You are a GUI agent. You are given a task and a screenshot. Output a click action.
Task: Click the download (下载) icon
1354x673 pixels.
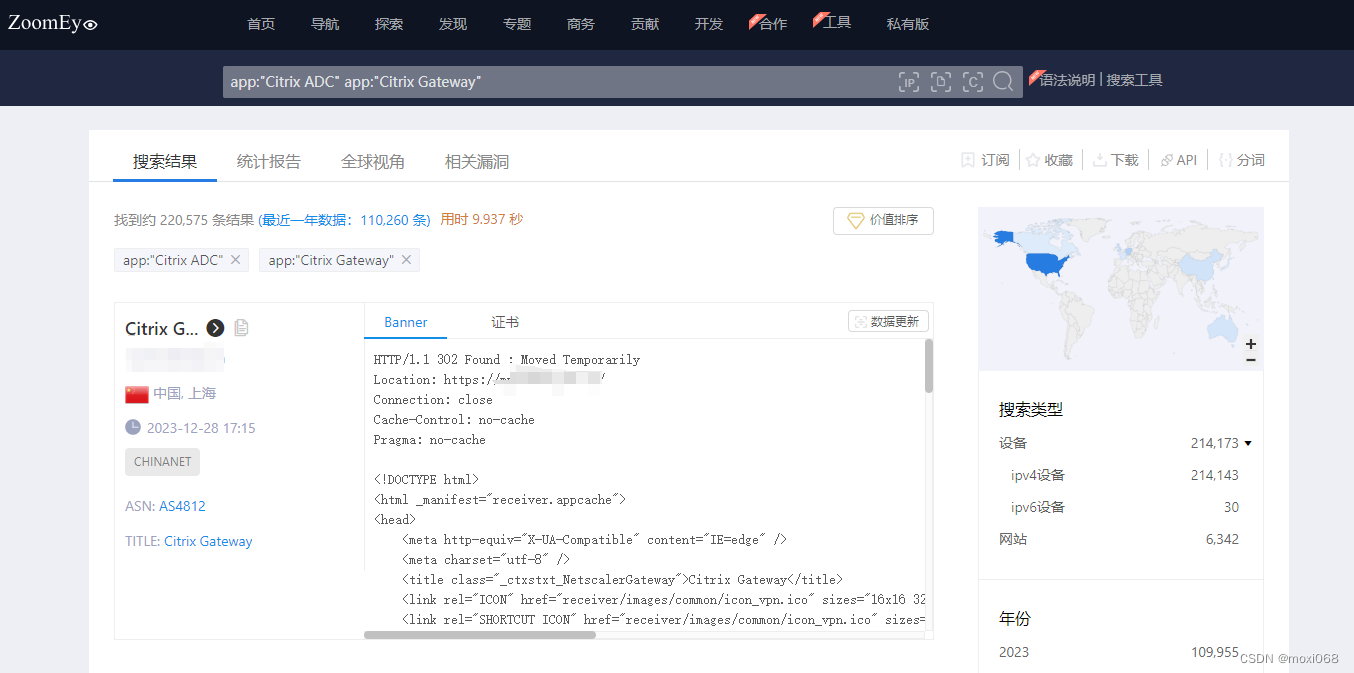click(x=1099, y=160)
